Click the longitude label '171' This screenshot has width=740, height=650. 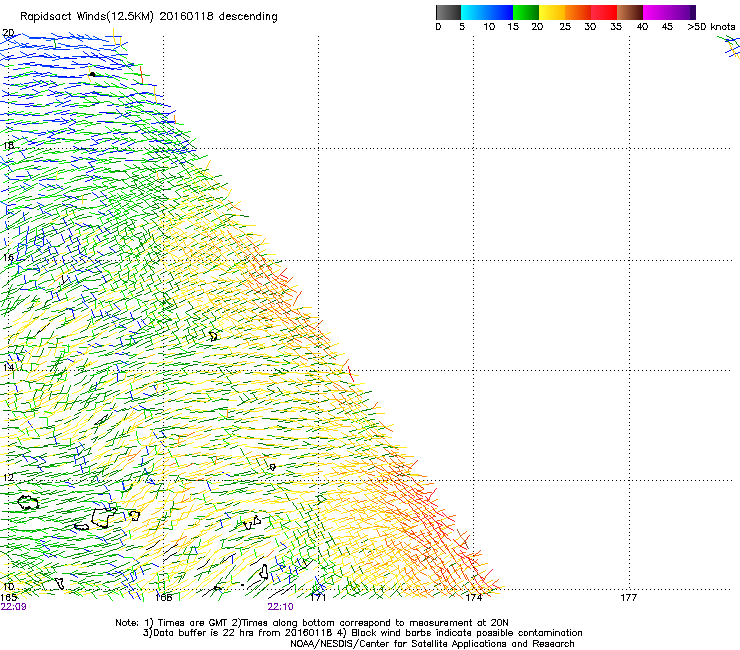[x=318, y=598]
